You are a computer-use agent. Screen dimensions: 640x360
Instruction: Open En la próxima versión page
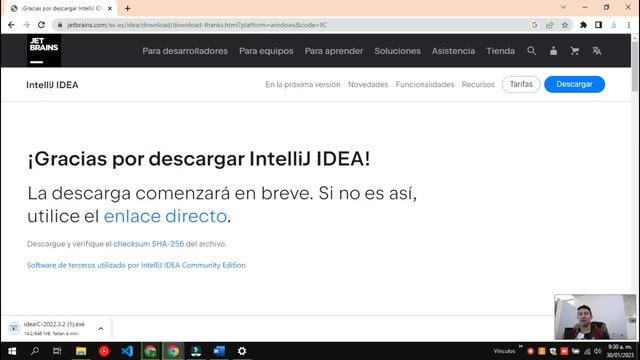coord(302,84)
